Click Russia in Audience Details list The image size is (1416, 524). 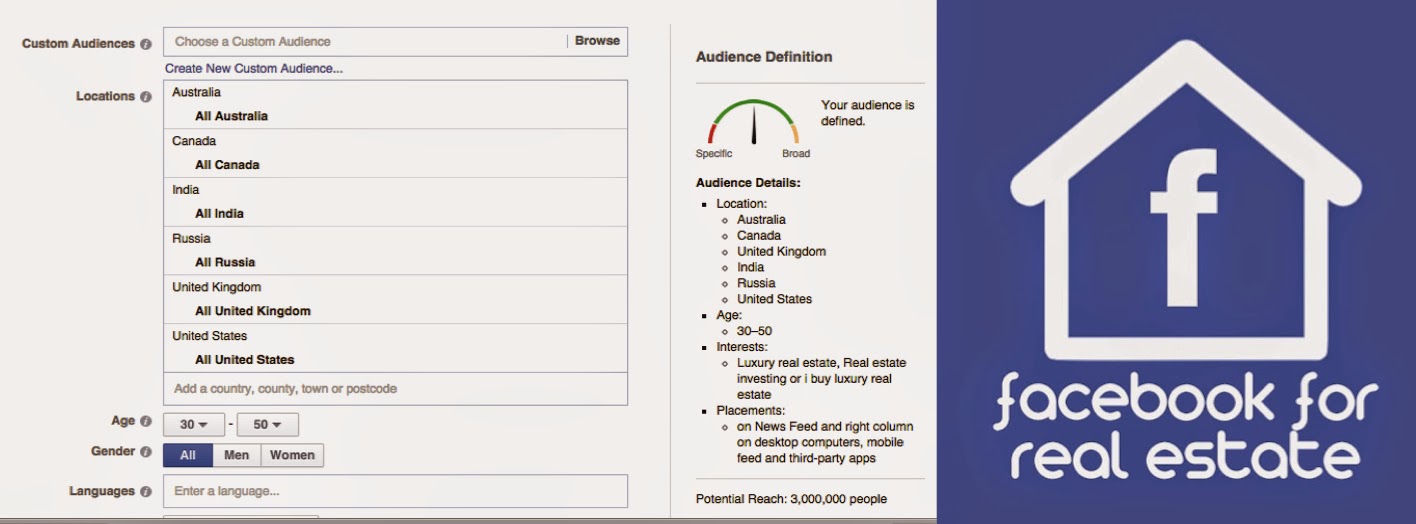click(x=756, y=284)
